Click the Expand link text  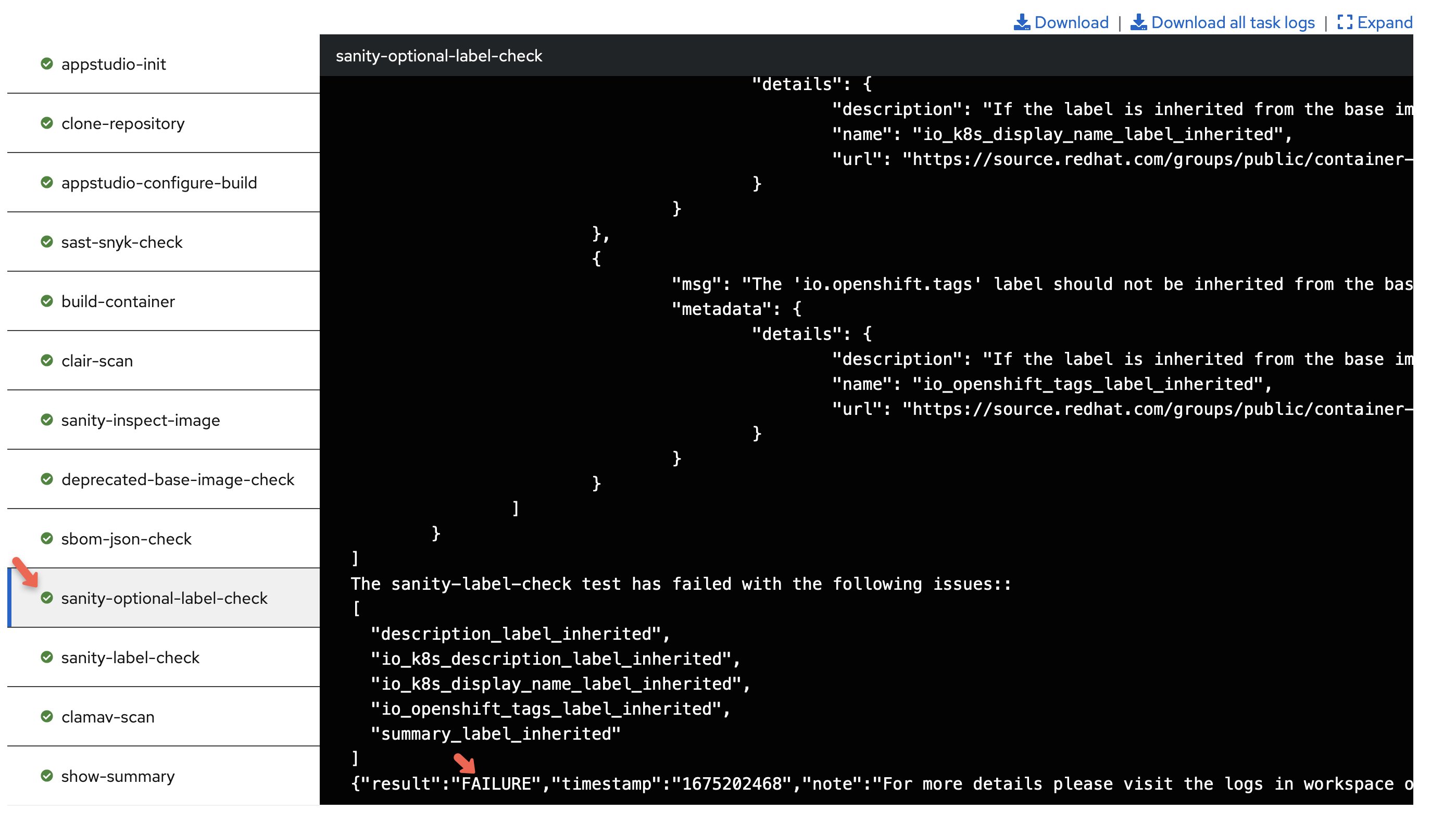tap(1384, 22)
